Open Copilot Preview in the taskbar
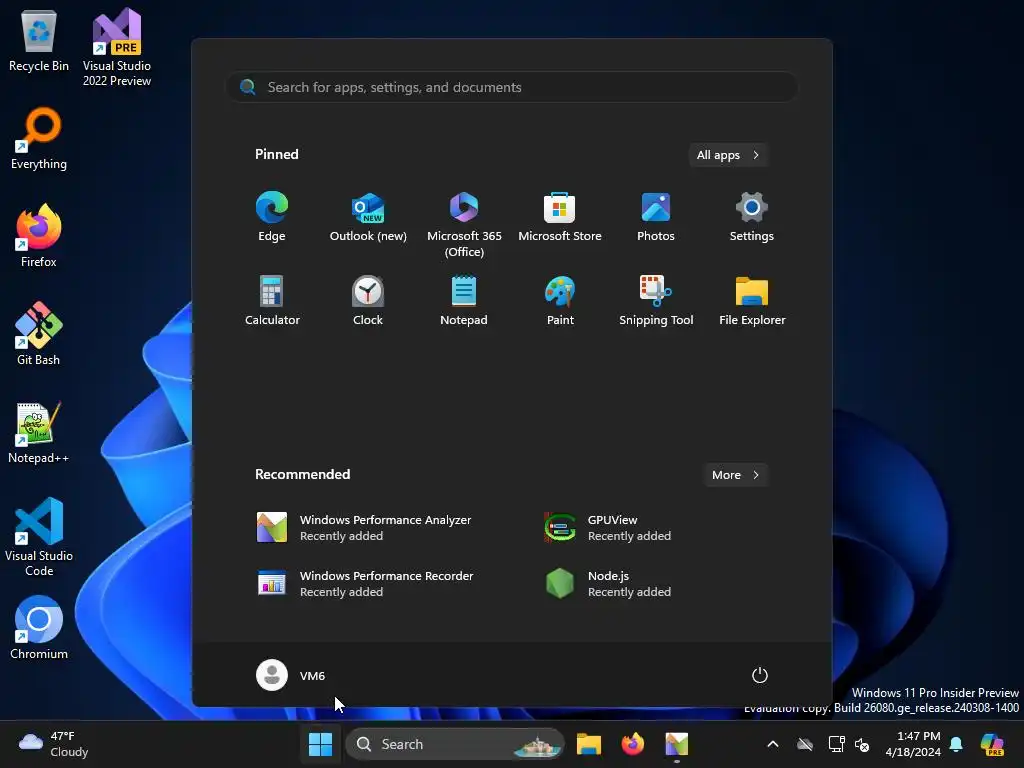The height and width of the screenshot is (768, 1024). (x=993, y=744)
